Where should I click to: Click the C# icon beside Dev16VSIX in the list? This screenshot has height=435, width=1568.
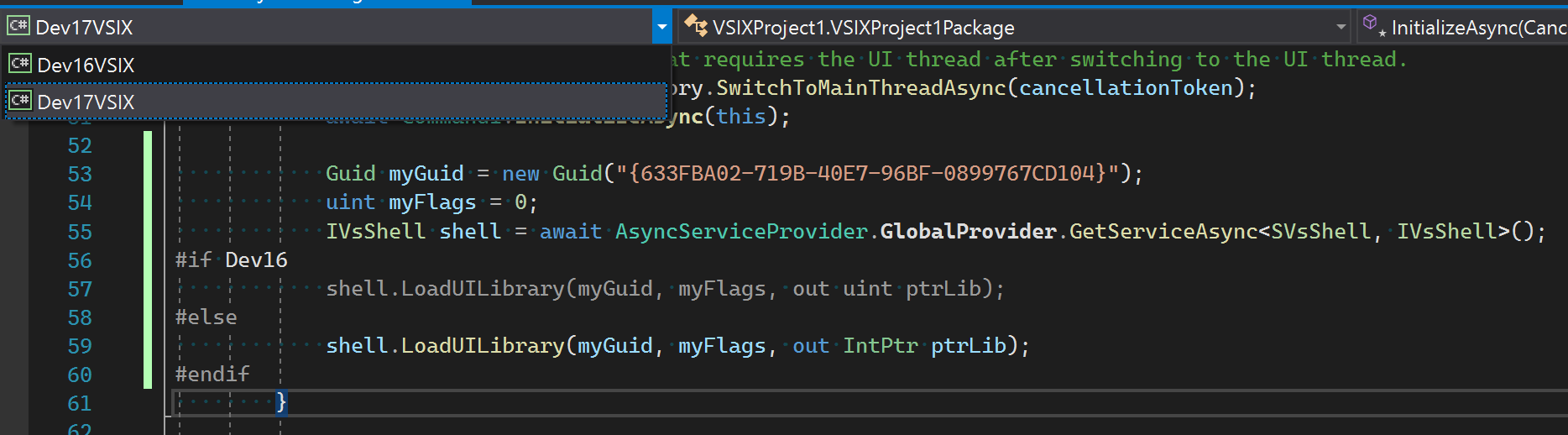(x=20, y=64)
